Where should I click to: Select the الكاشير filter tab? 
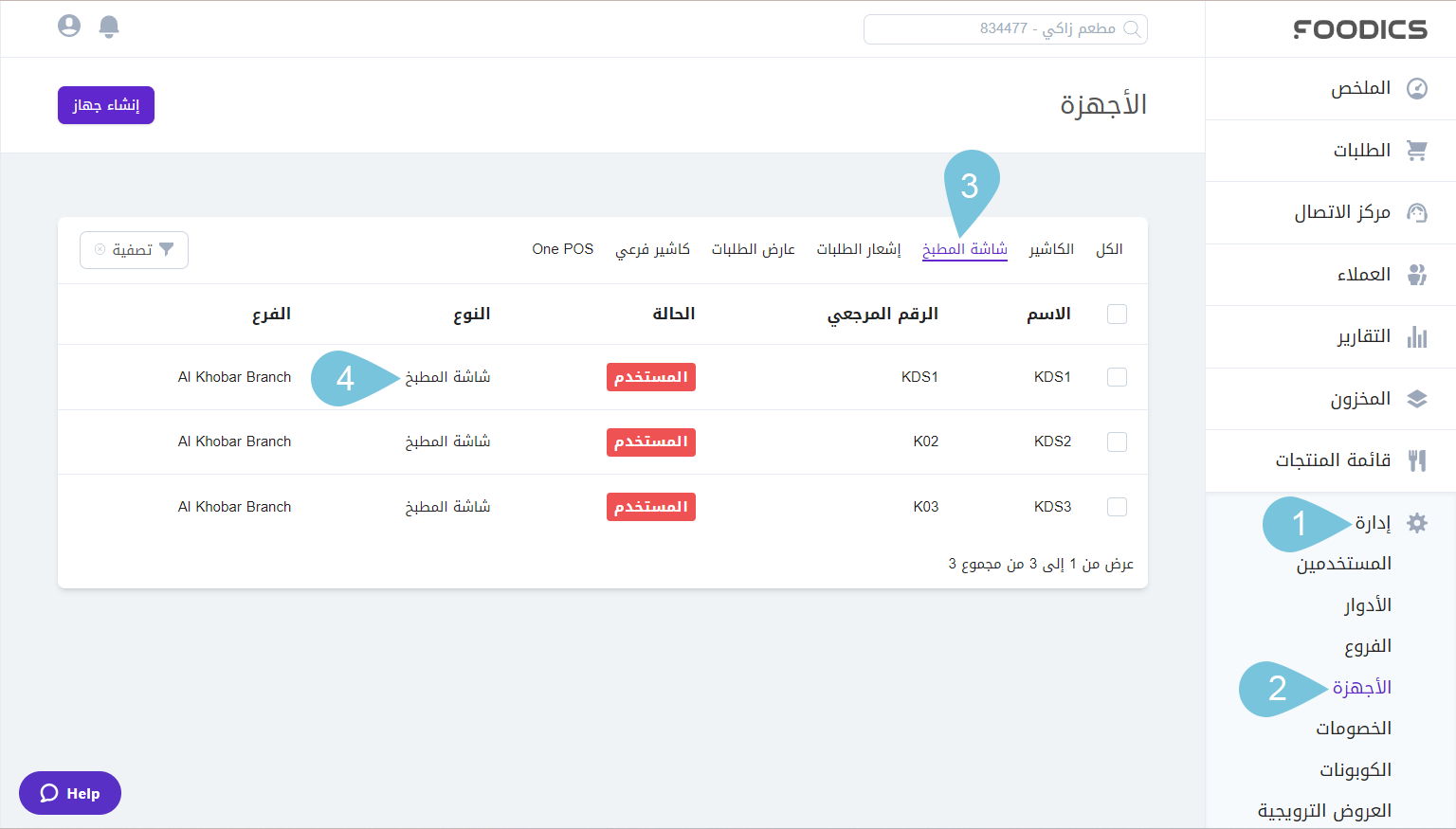tap(1050, 248)
